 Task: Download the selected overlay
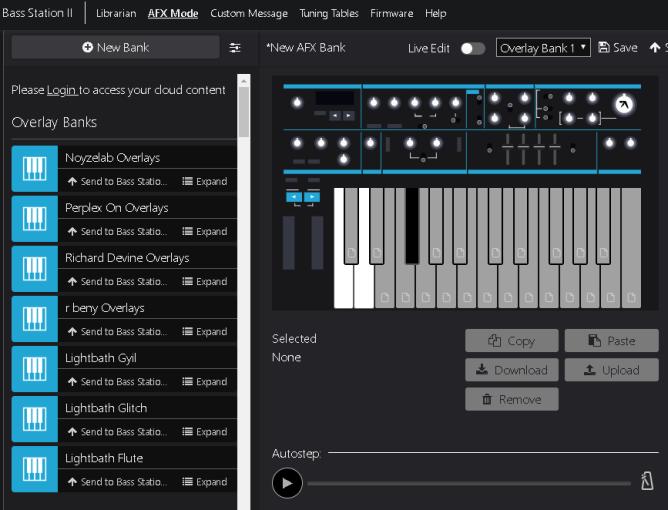point(512,370)
